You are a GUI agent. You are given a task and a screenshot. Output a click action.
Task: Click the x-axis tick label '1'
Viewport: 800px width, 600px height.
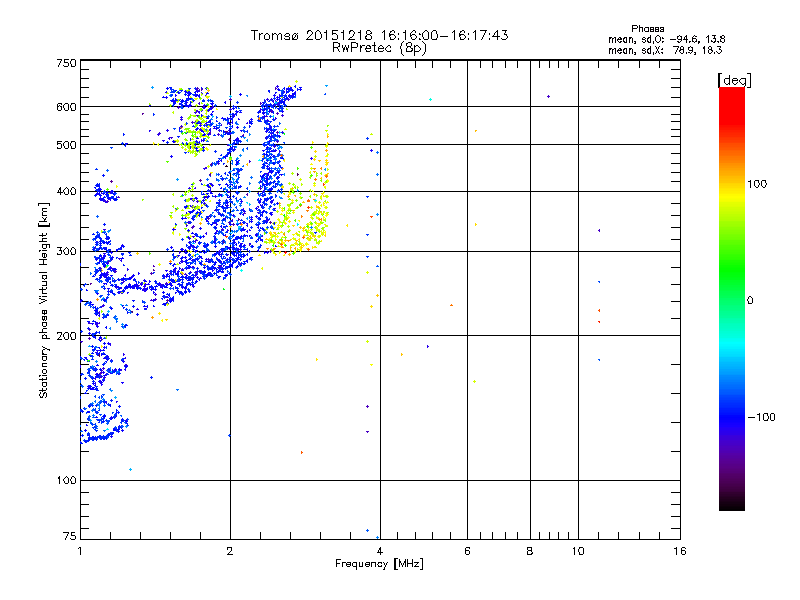tap(80, 551)
